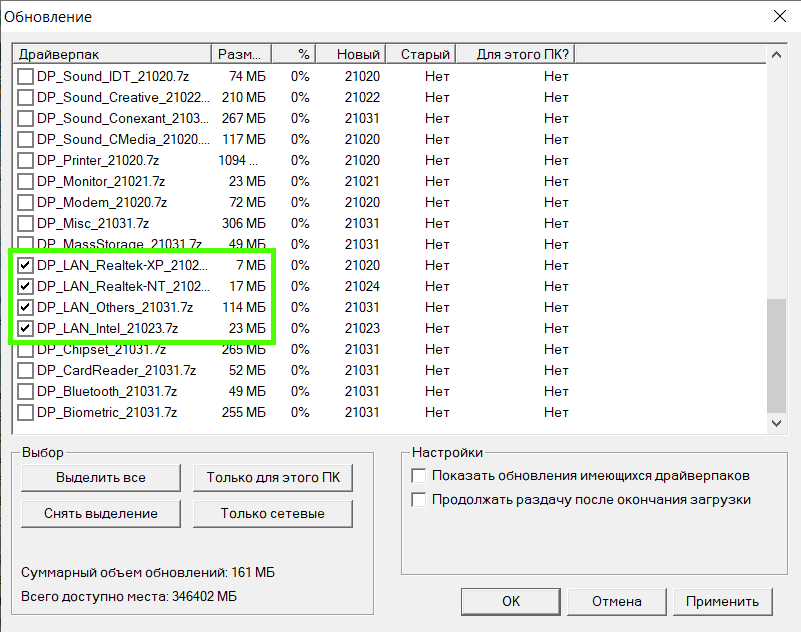Select the DP_Biometric_21031.7z file name
801x632 pixels.
pyautogui.click(x=107, y=412)
